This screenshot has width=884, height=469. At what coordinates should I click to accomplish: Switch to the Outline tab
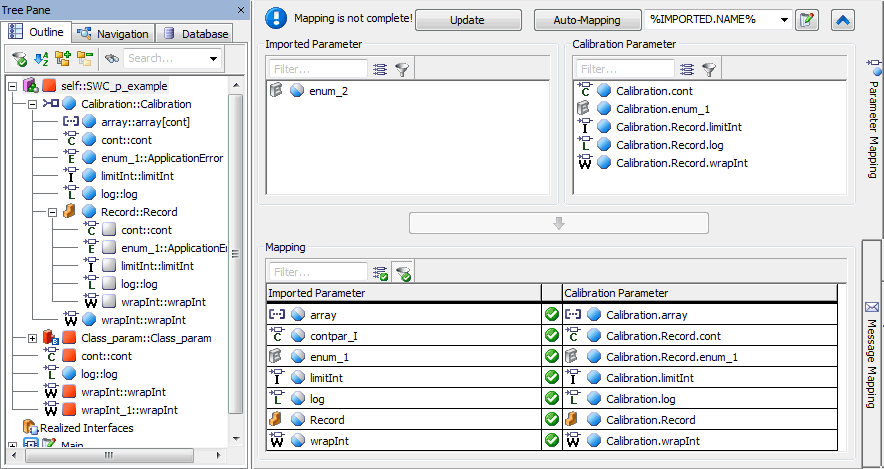pyautogui.click(x=37, y=32)
